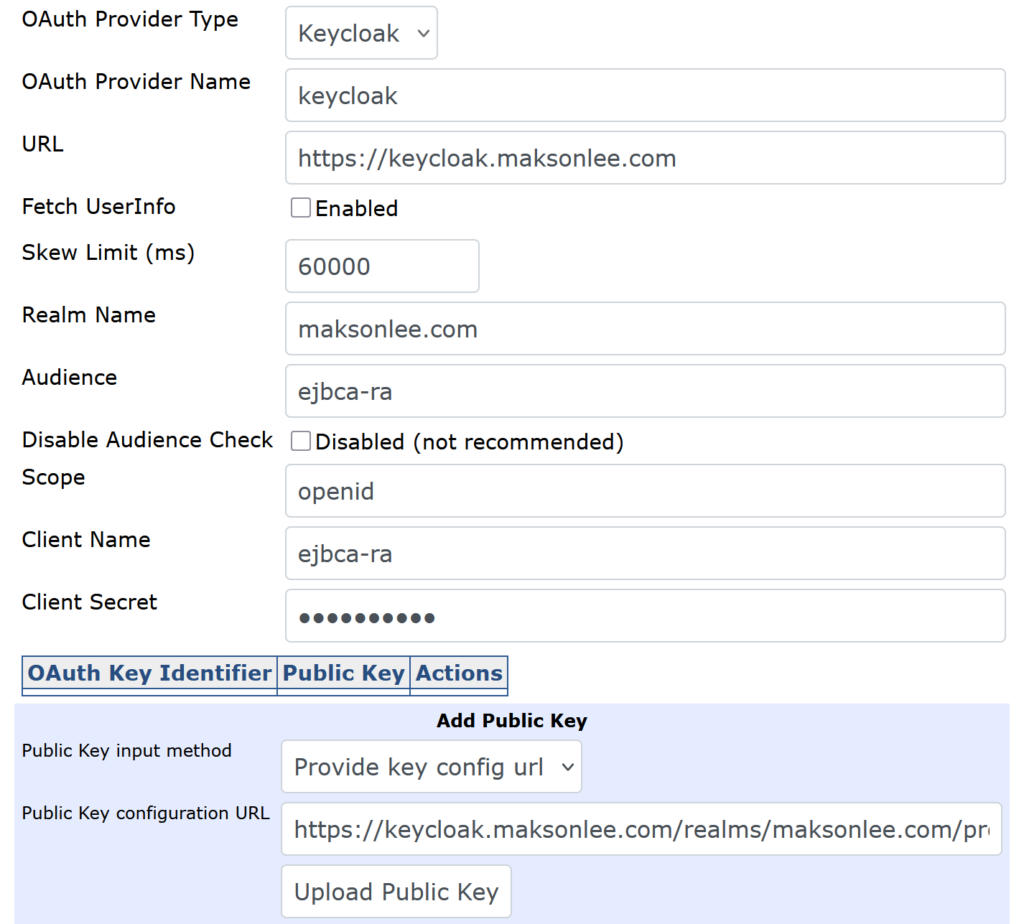Click the OAuth Provider Name field
1024x924 pixels.
(x=645, y=95)
